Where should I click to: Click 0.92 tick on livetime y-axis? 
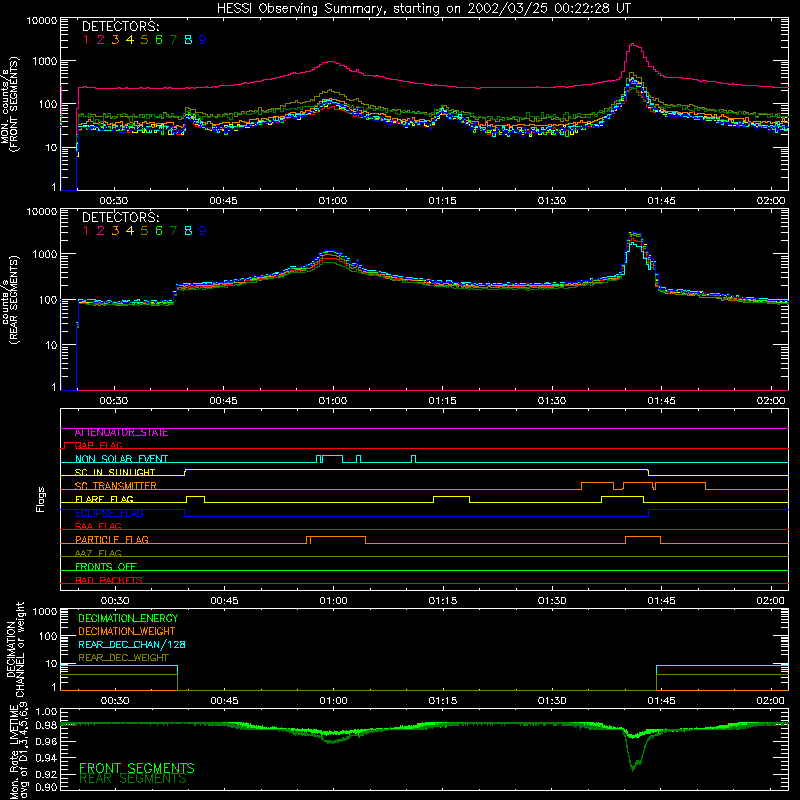pos(46,774)
